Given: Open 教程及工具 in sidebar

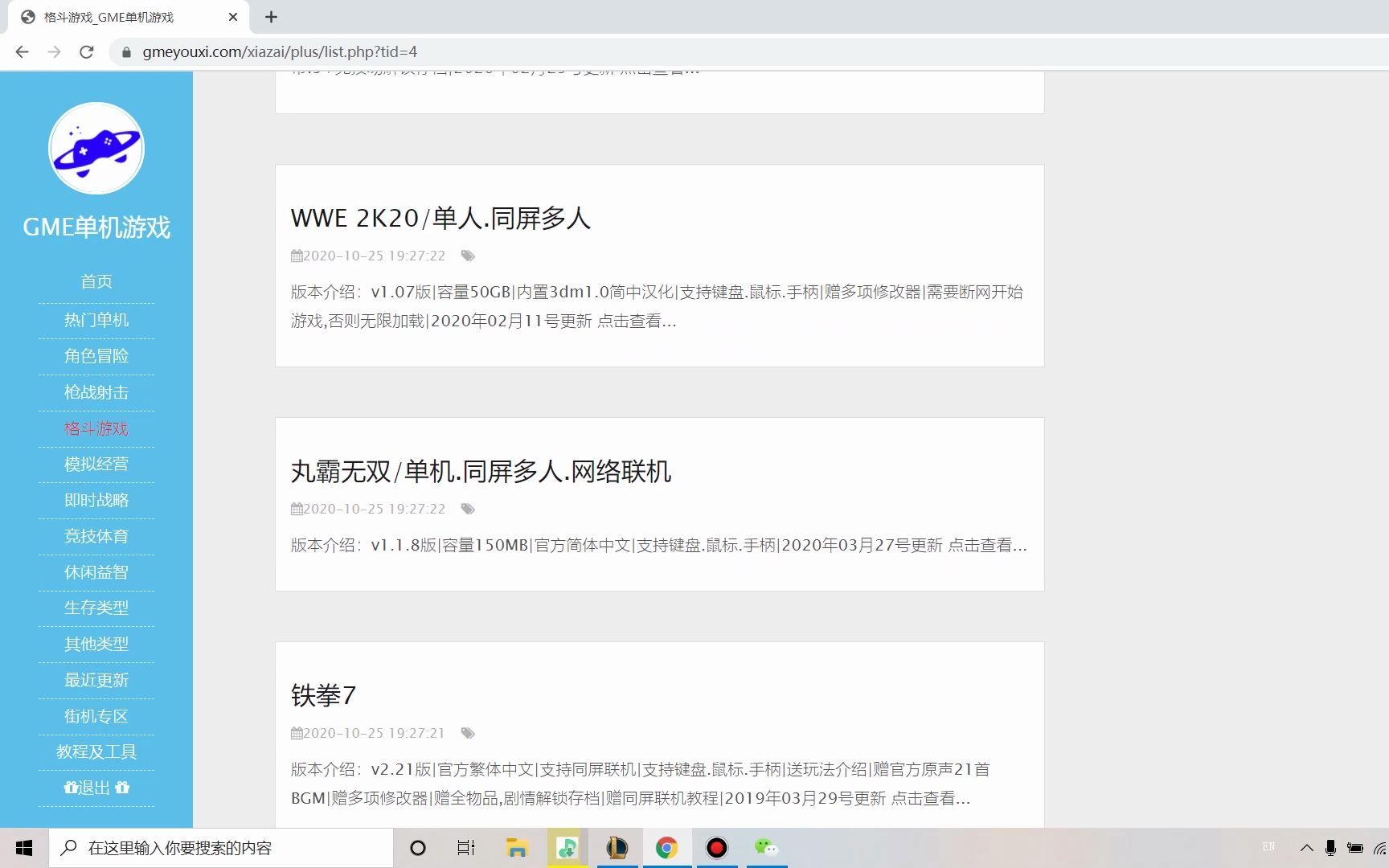Looking at the screenshot, I should tap(96, 751).
